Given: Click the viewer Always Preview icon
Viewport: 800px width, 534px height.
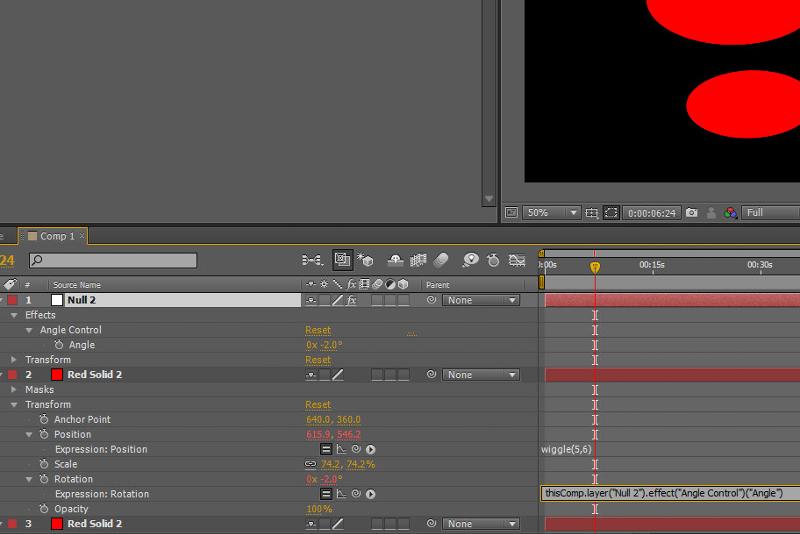Looking at the screenshot, I should [511, 213].
